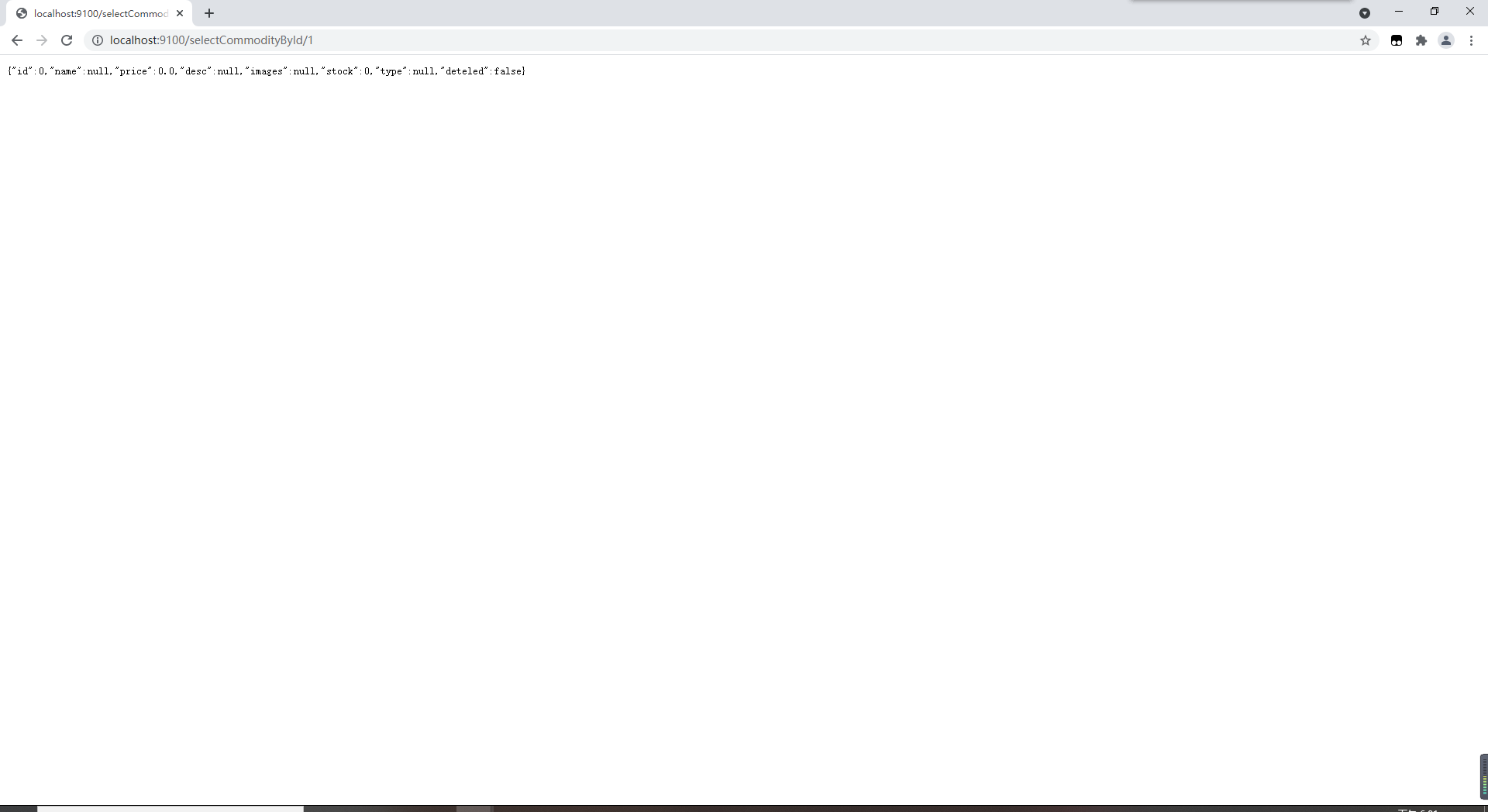Viewport: 1488px width, 812px height.
Task: Open the dark extension icon beside the star
Action: point(1397,40)
